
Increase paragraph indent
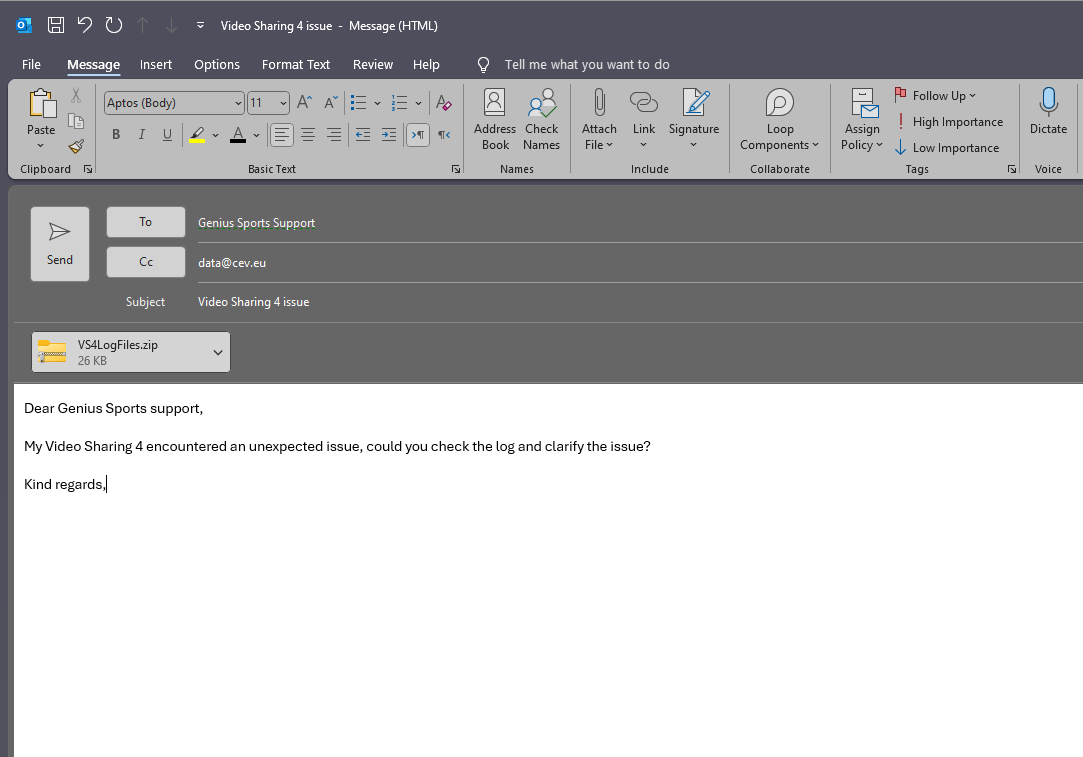coord(389,135)
